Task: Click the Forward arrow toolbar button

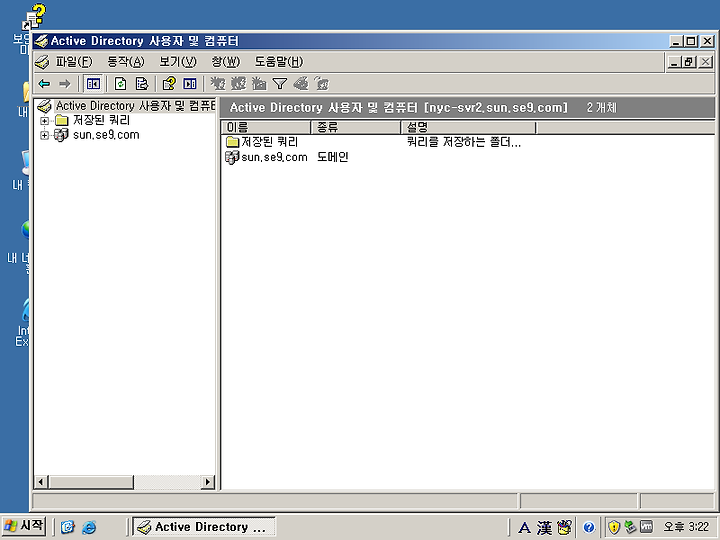Action: tap(65, 84)
